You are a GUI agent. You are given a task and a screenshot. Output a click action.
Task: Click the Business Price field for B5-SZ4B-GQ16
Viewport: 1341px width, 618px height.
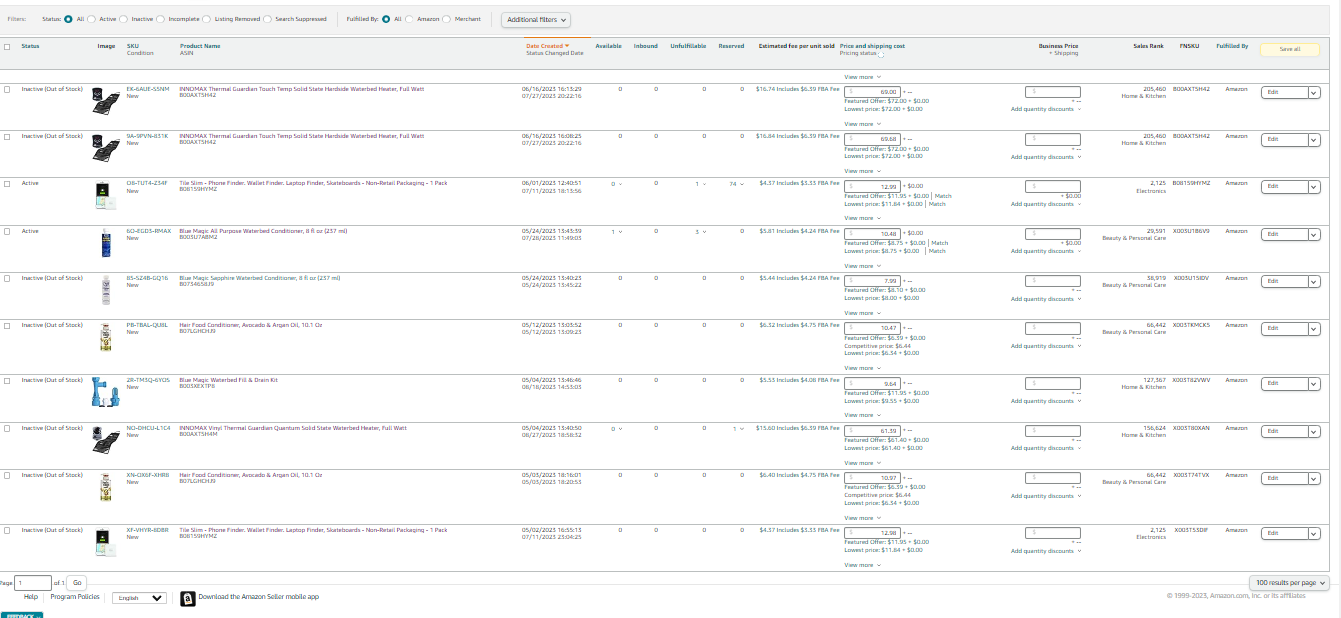(x=1053, y=281)
